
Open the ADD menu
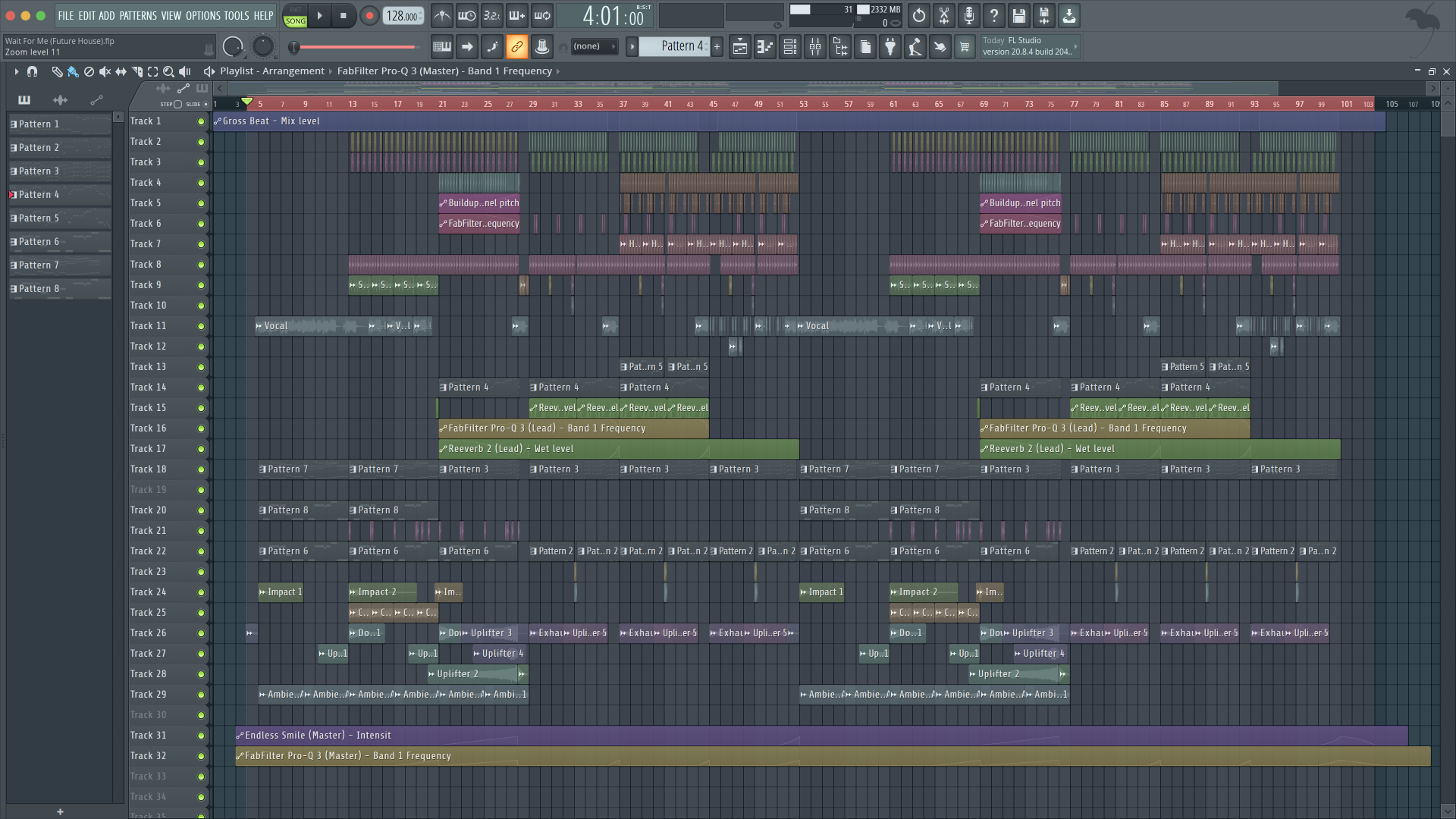click(107, 15)
